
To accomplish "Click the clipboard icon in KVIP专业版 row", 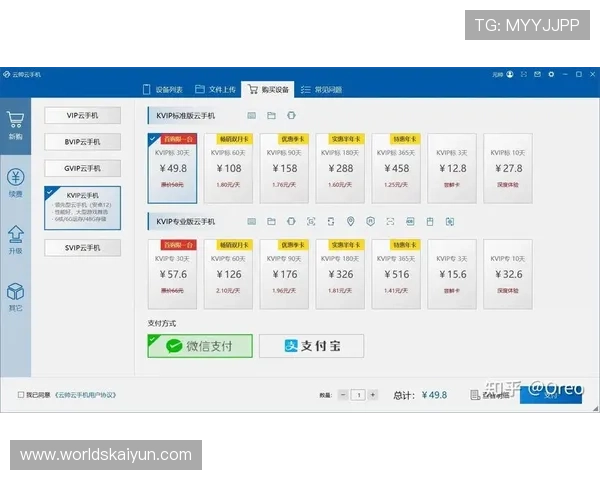I will pos(430,221).
